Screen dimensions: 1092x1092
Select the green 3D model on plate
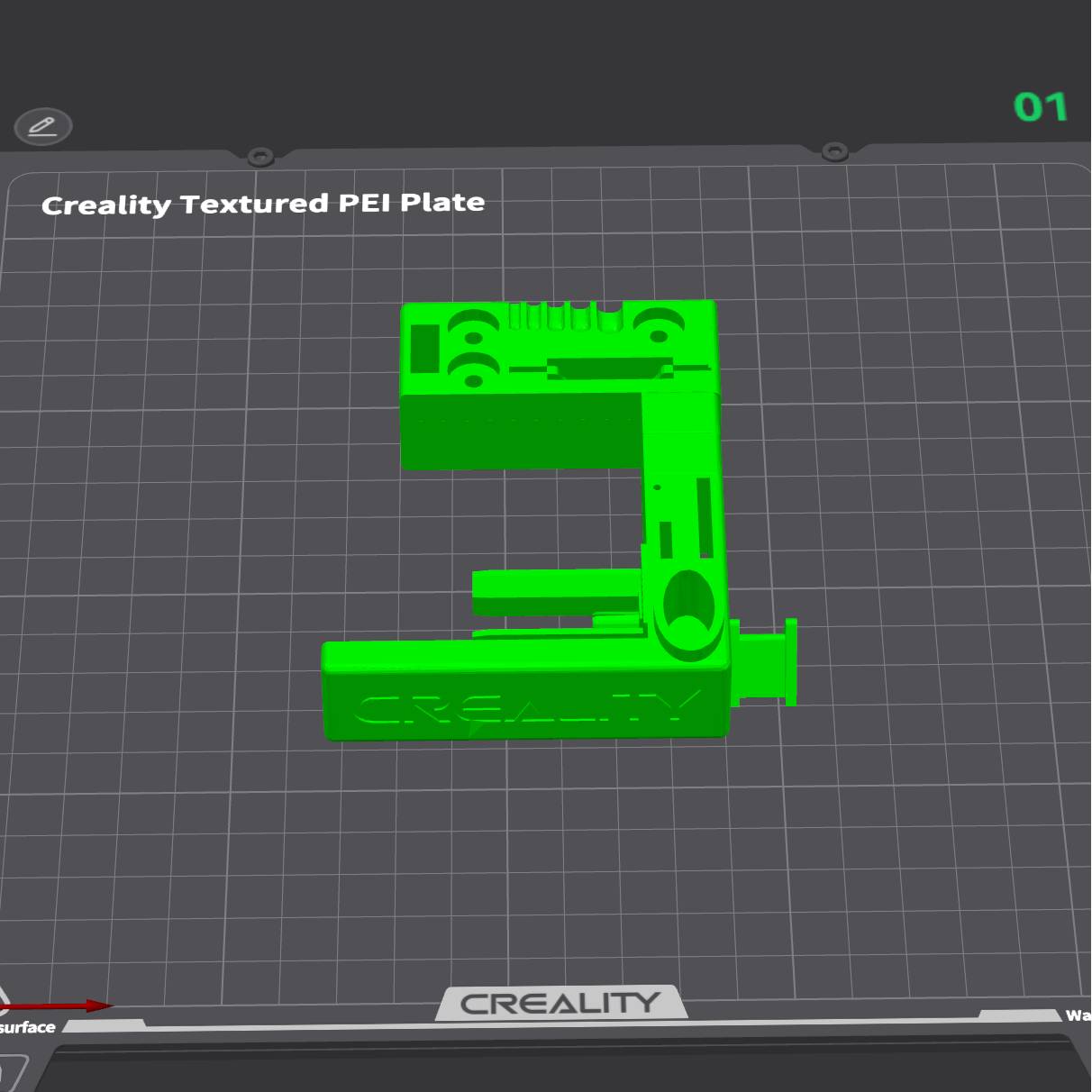559,521
